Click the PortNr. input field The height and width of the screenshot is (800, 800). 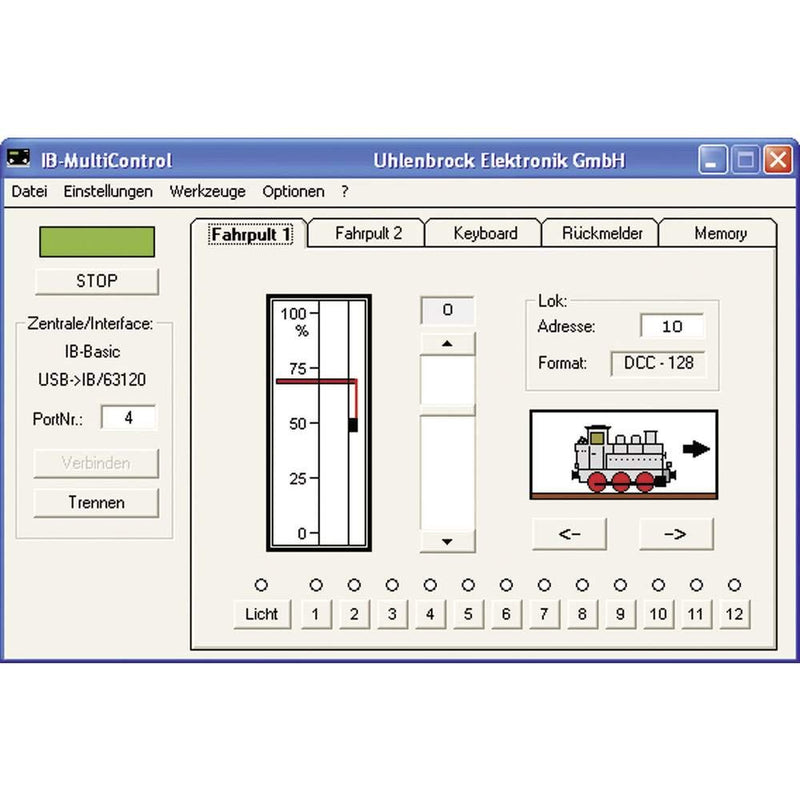pos(129,418)
